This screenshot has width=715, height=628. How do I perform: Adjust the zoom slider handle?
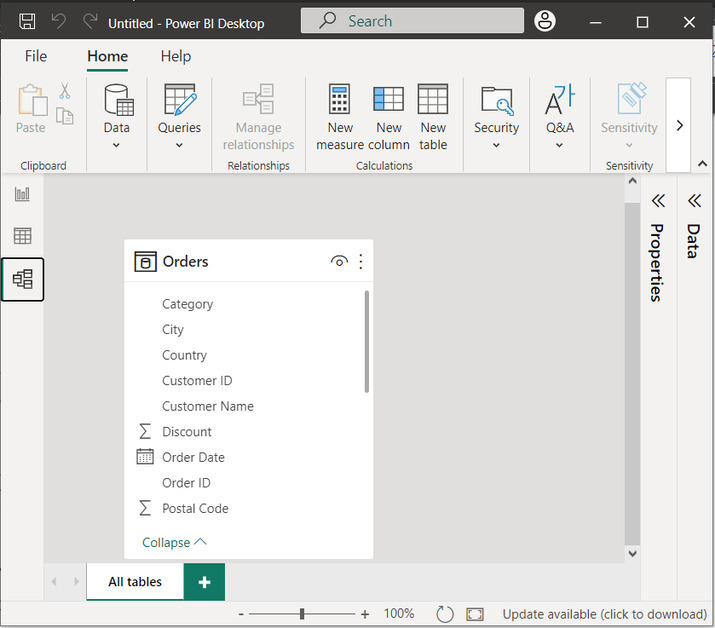point(302,614)
